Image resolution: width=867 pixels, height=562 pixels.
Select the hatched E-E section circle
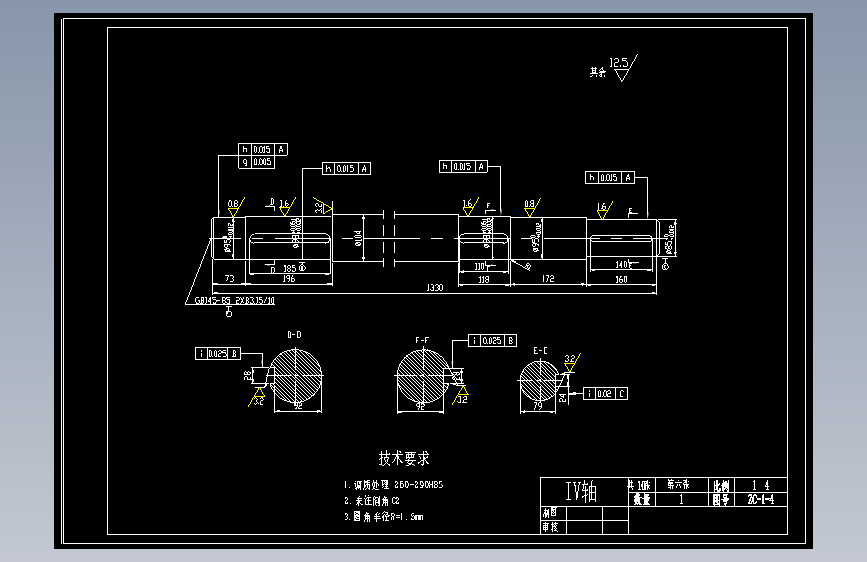click(x=539, y=381)
